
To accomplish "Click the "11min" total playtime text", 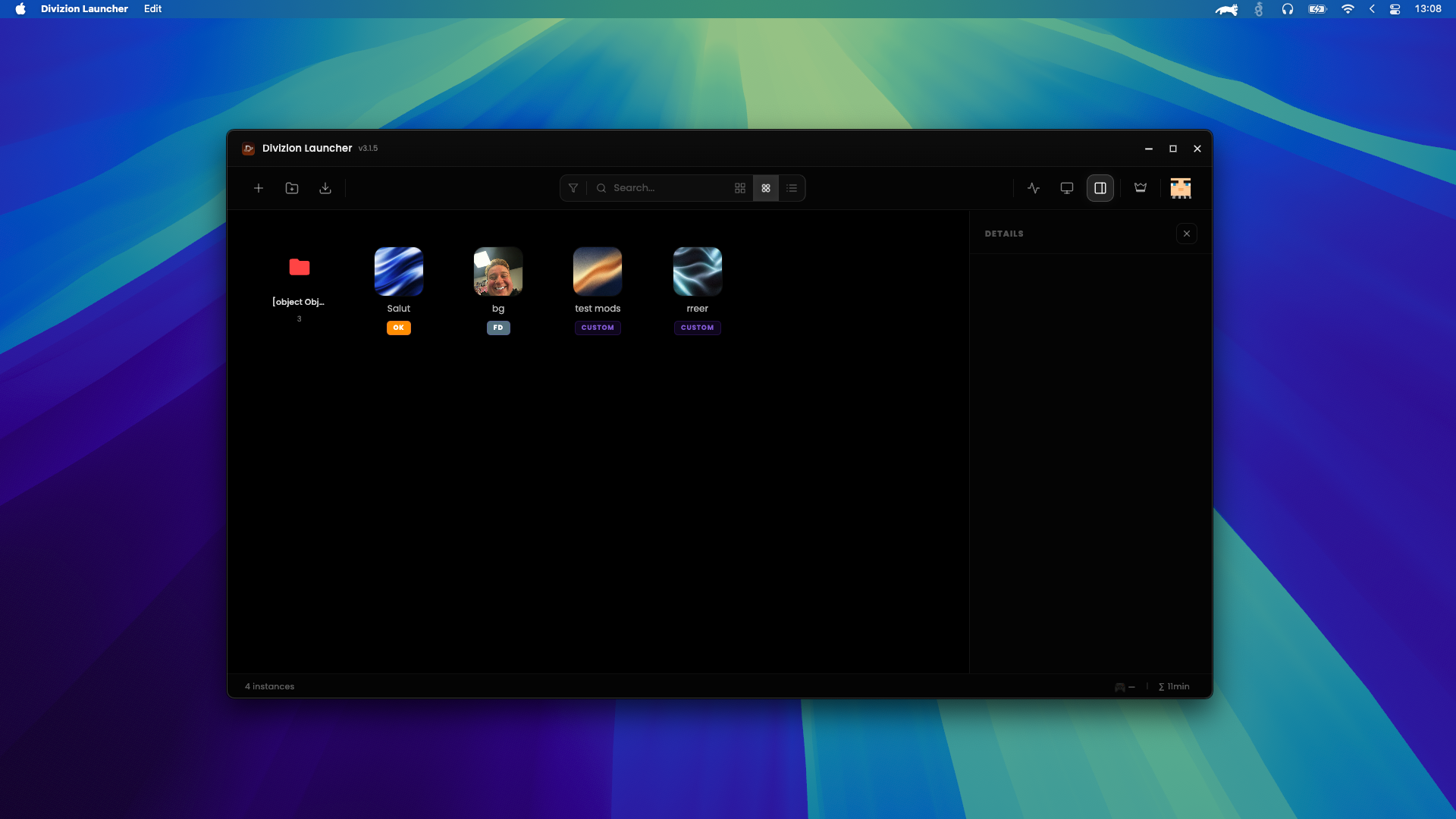I will [x=1178, y=686].
